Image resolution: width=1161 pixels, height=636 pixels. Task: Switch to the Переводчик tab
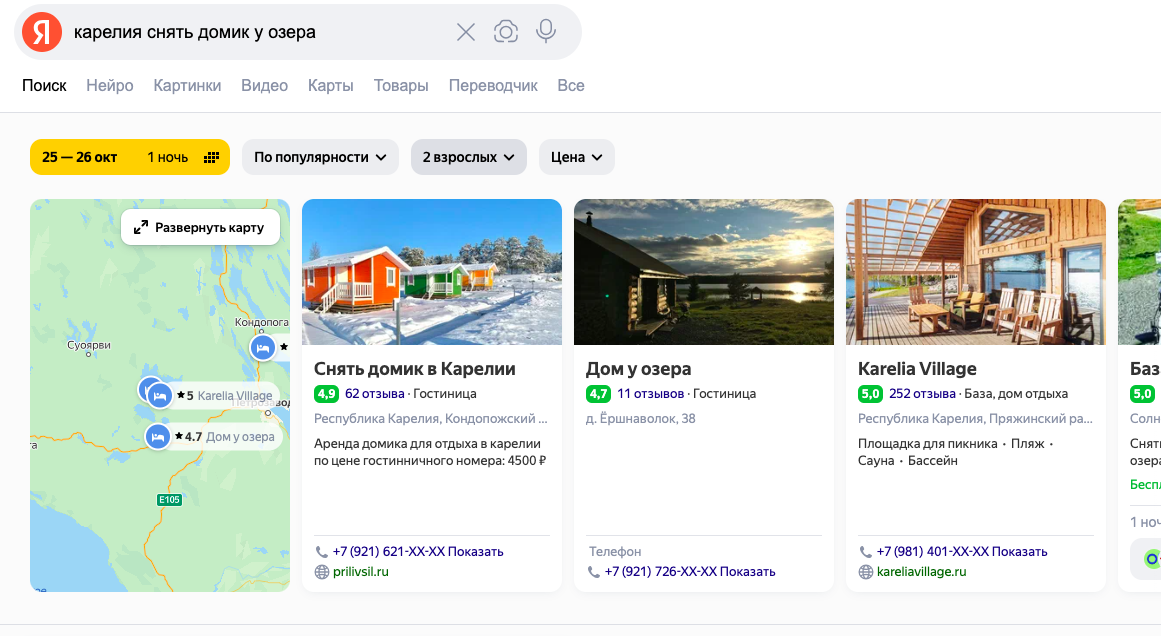click(493, 85)
